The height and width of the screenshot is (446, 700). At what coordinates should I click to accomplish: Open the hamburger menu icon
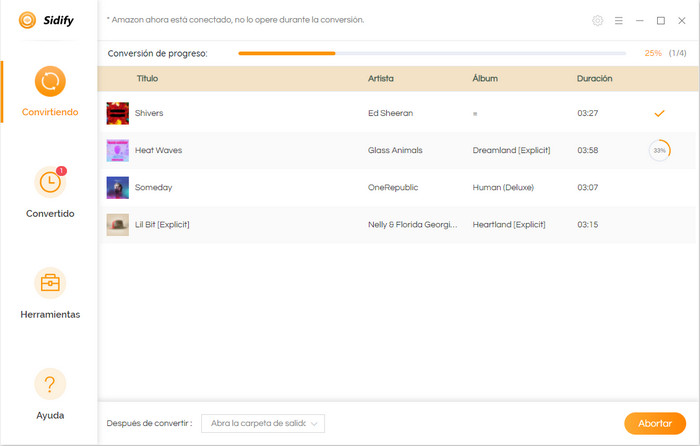coord(618,21)
